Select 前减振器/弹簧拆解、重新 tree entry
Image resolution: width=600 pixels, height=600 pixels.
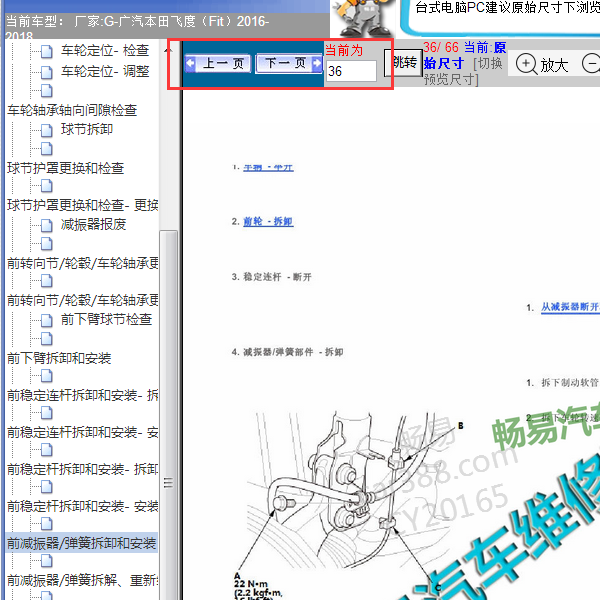pyautogui.click(x=82, y=580)
